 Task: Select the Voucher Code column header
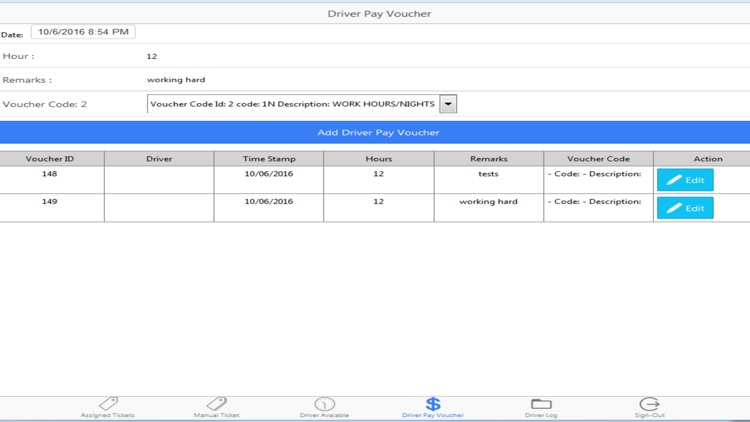click(598, 159)
